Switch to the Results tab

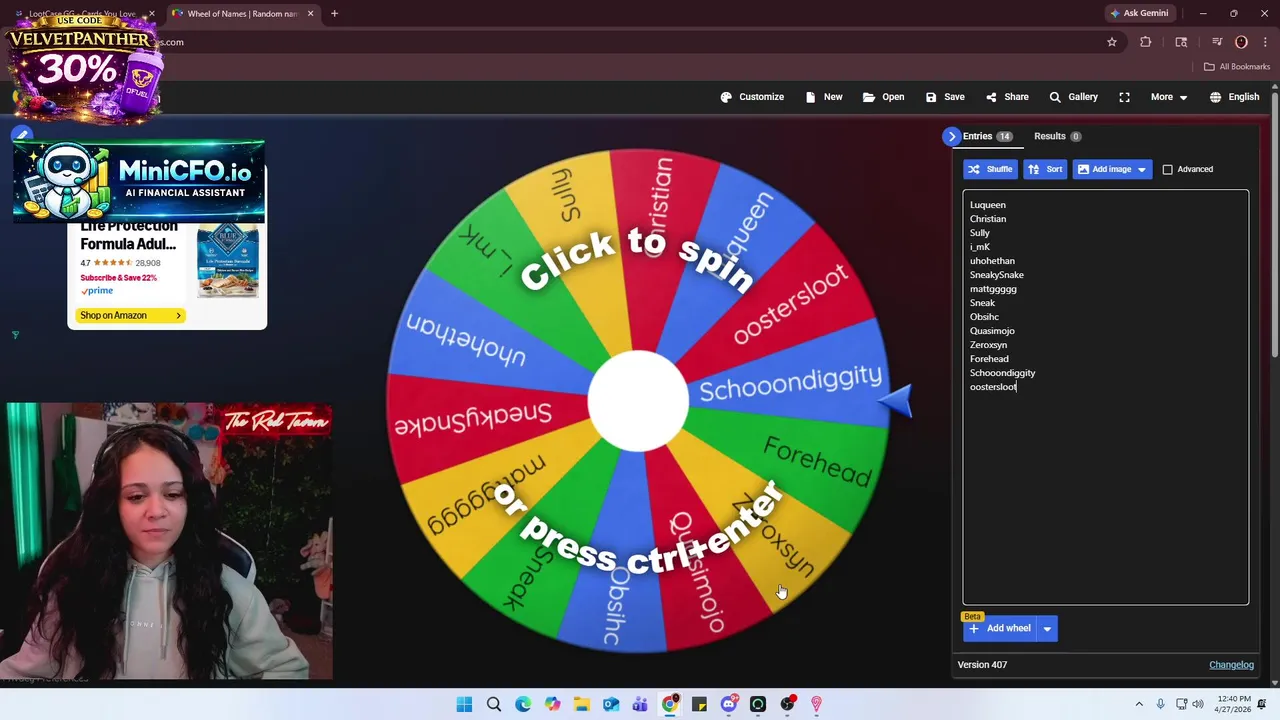click(x=1057, y=136)
